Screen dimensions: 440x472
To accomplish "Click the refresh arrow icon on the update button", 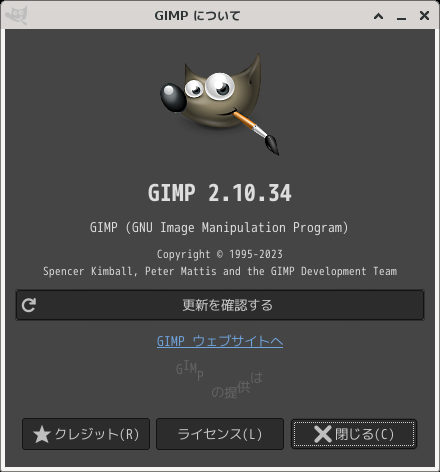I will click(x=29, y=305).
